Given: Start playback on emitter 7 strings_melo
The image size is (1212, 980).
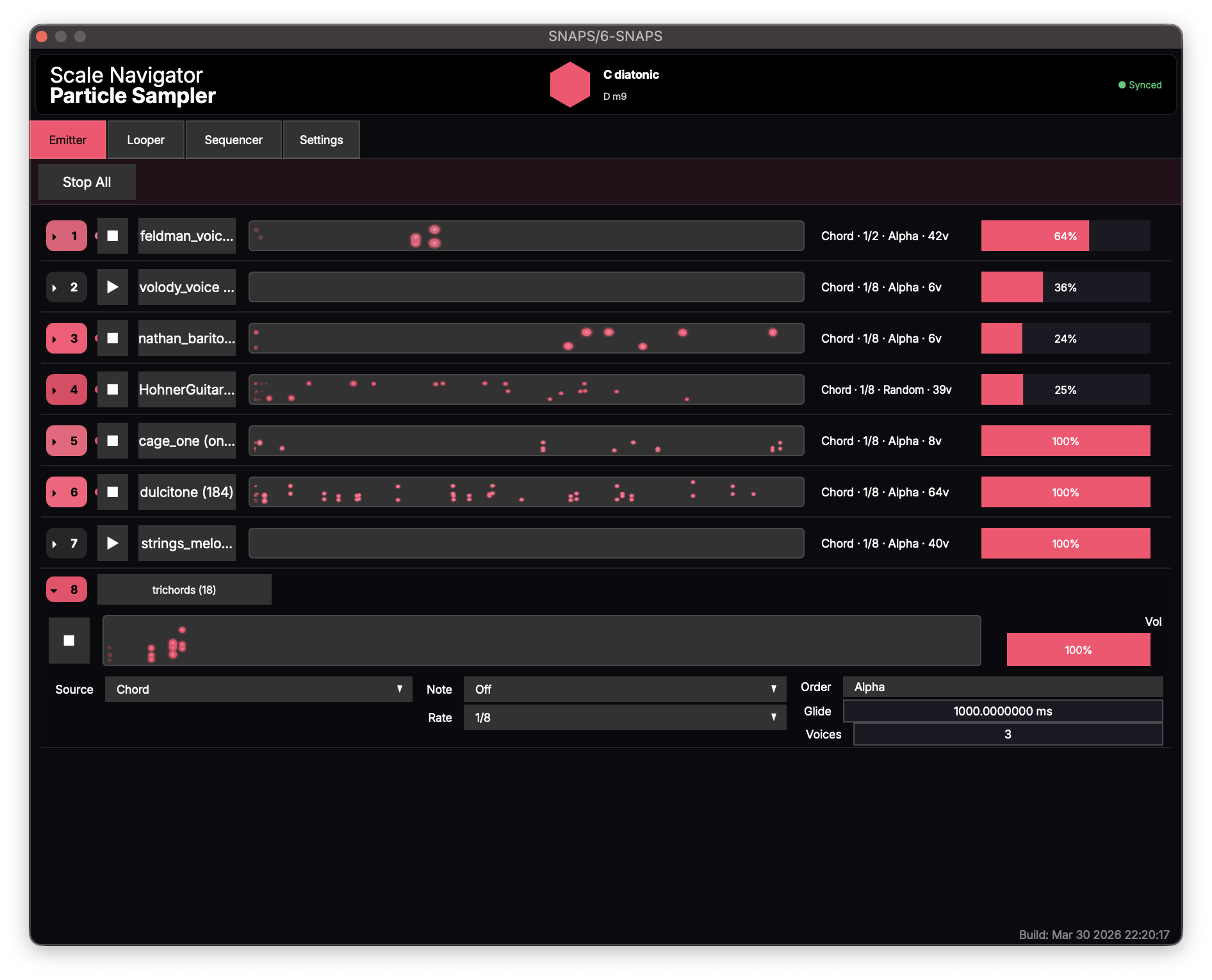Looking at the screenshot, I should click(113, 543).
